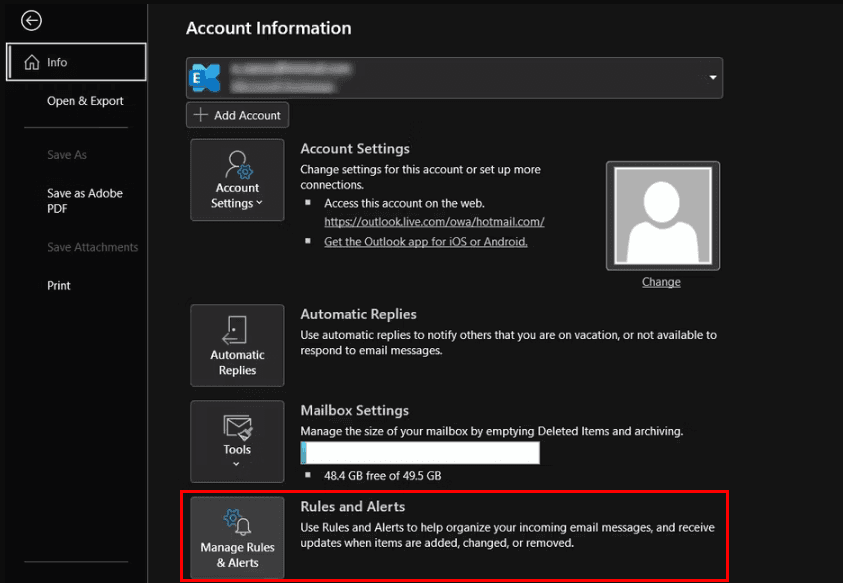Expand the Account Settings button chevron
The width and height of the screenshot is (843, 583).
[260, 204]
